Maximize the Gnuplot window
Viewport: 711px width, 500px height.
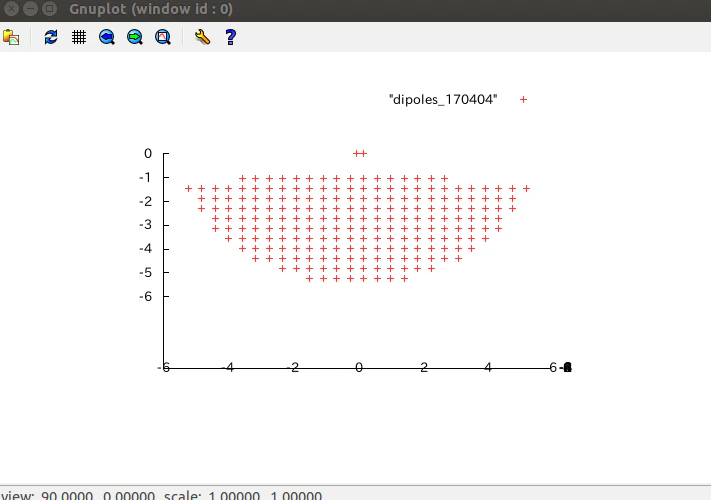click(x=49, y=9)
